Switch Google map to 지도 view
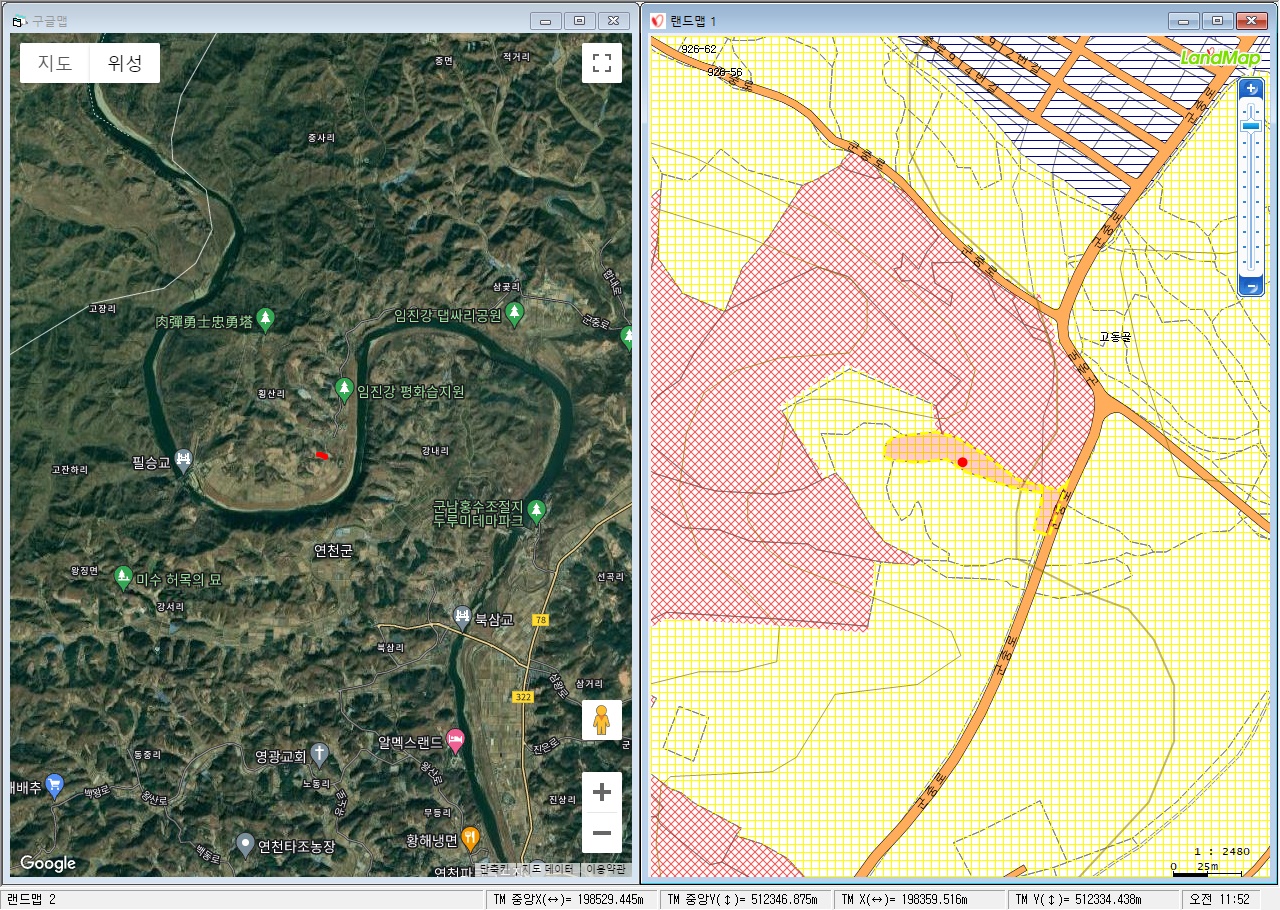Screen dimensions: 1280x910 [x=55, y=63]
